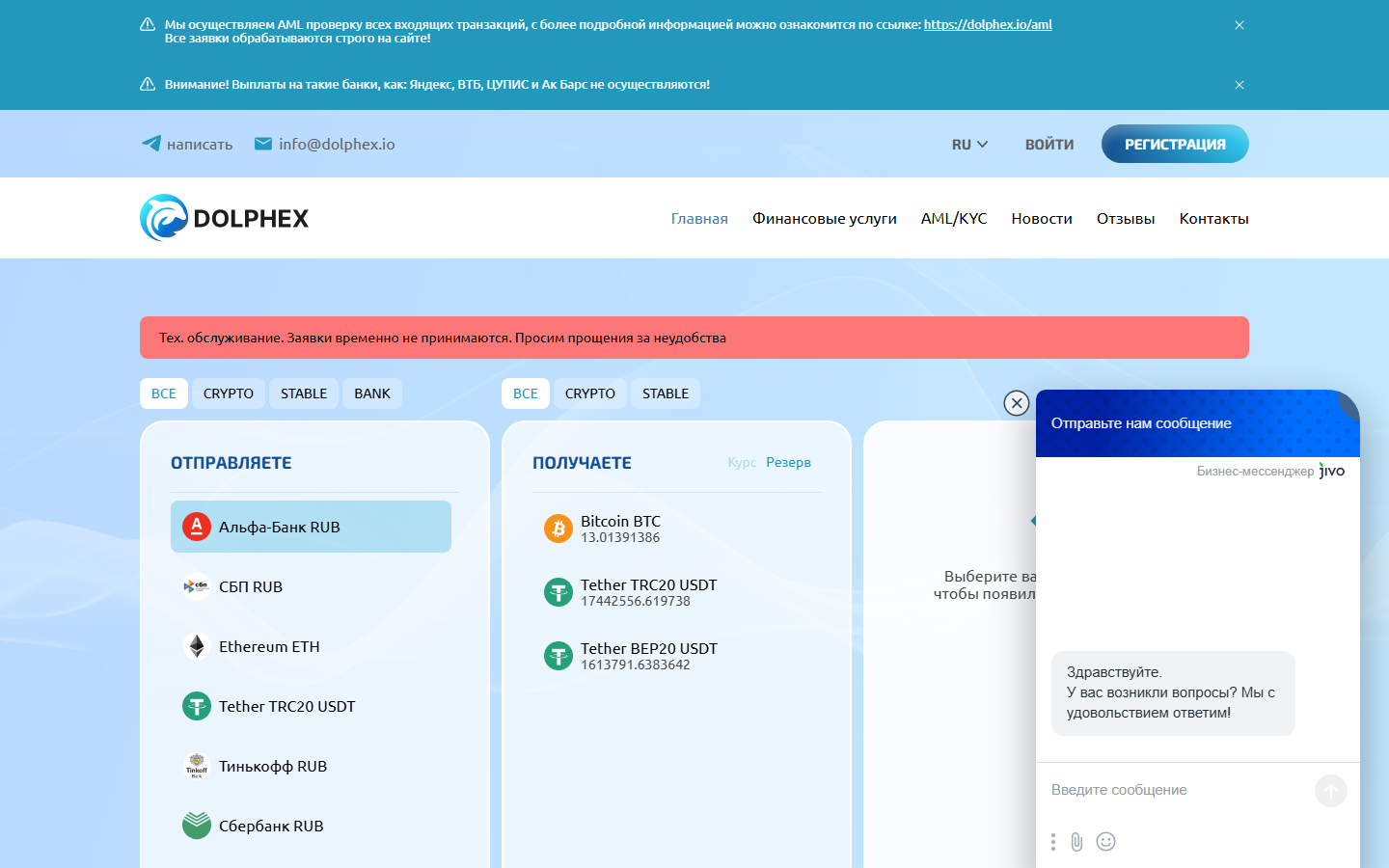Viewport: 1389px width, 868px height.
Task: Choose Тинькофф RUB to send
Action: pos(311,766)
